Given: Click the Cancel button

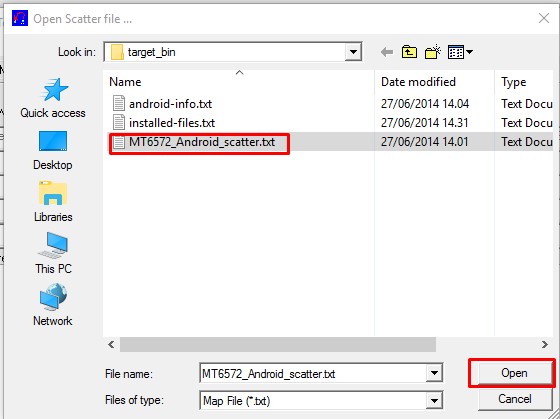Looking at the screenshot, I should tap(515, 399).
